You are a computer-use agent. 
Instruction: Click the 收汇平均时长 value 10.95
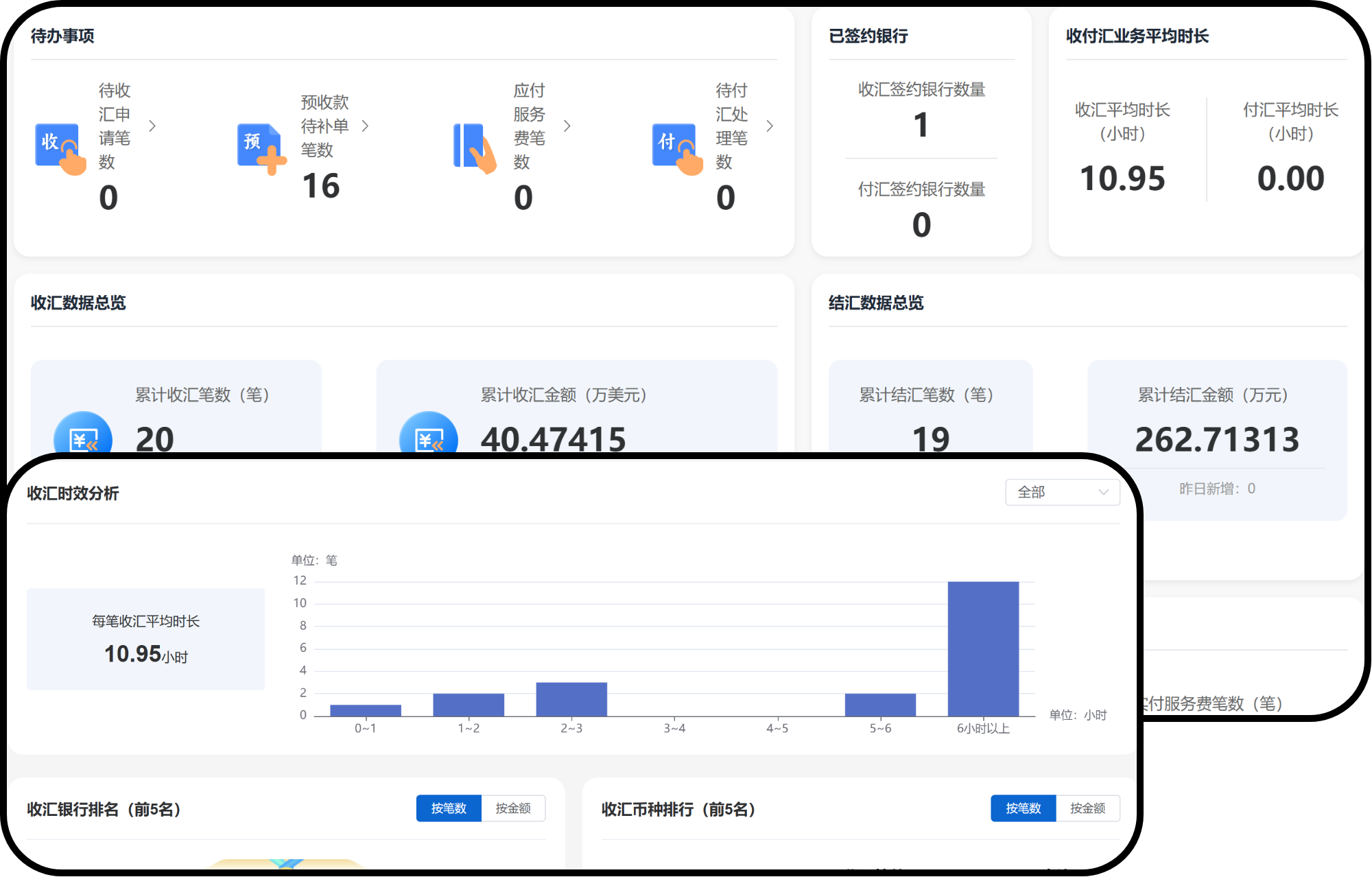[1122, 178]
